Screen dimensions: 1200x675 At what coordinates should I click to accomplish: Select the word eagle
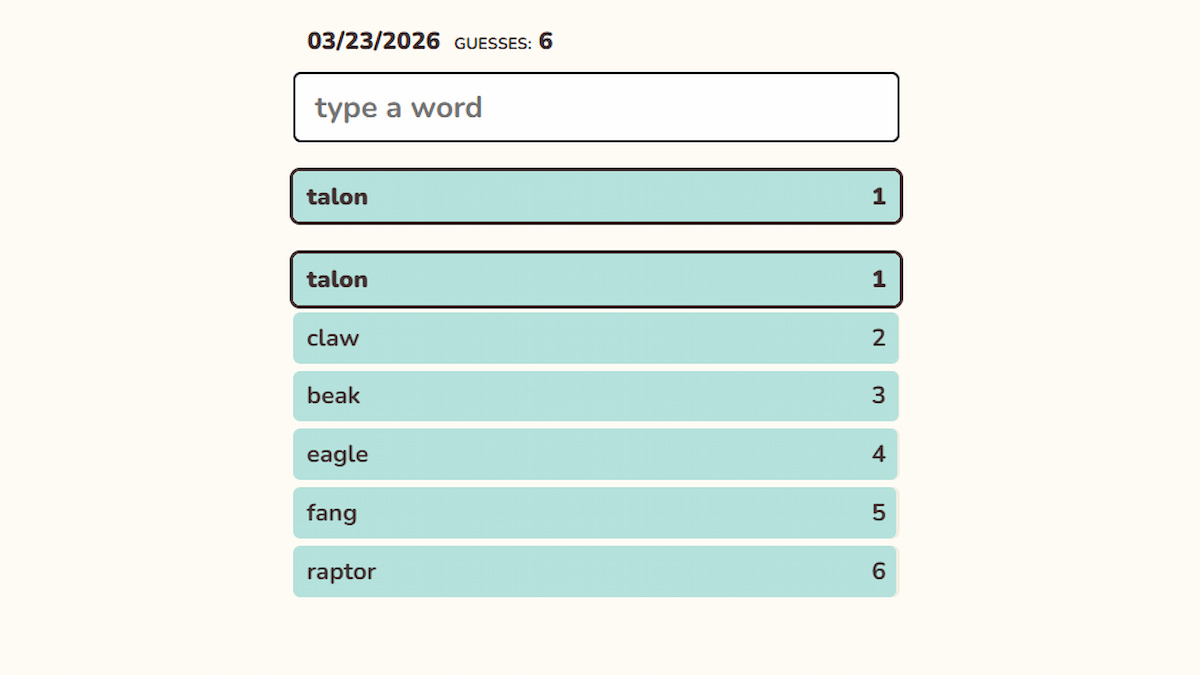pyautogui.click(x=338, y=455)
